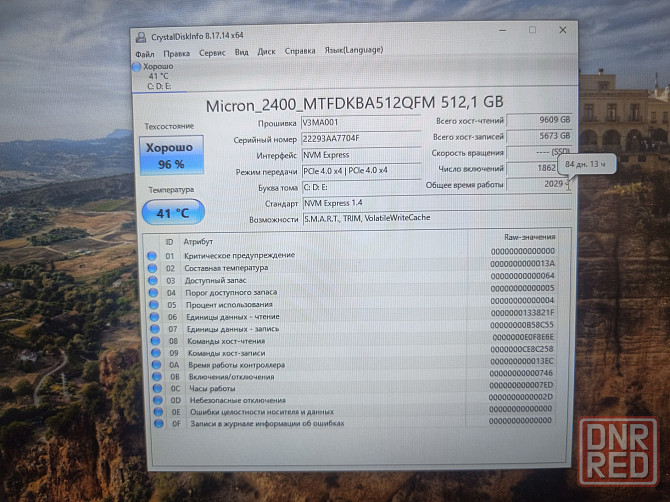The width and height of the screenshot is (670, 502).
Task: Click status dot for Небезопасные отключения row
Action: pos(158,400)
